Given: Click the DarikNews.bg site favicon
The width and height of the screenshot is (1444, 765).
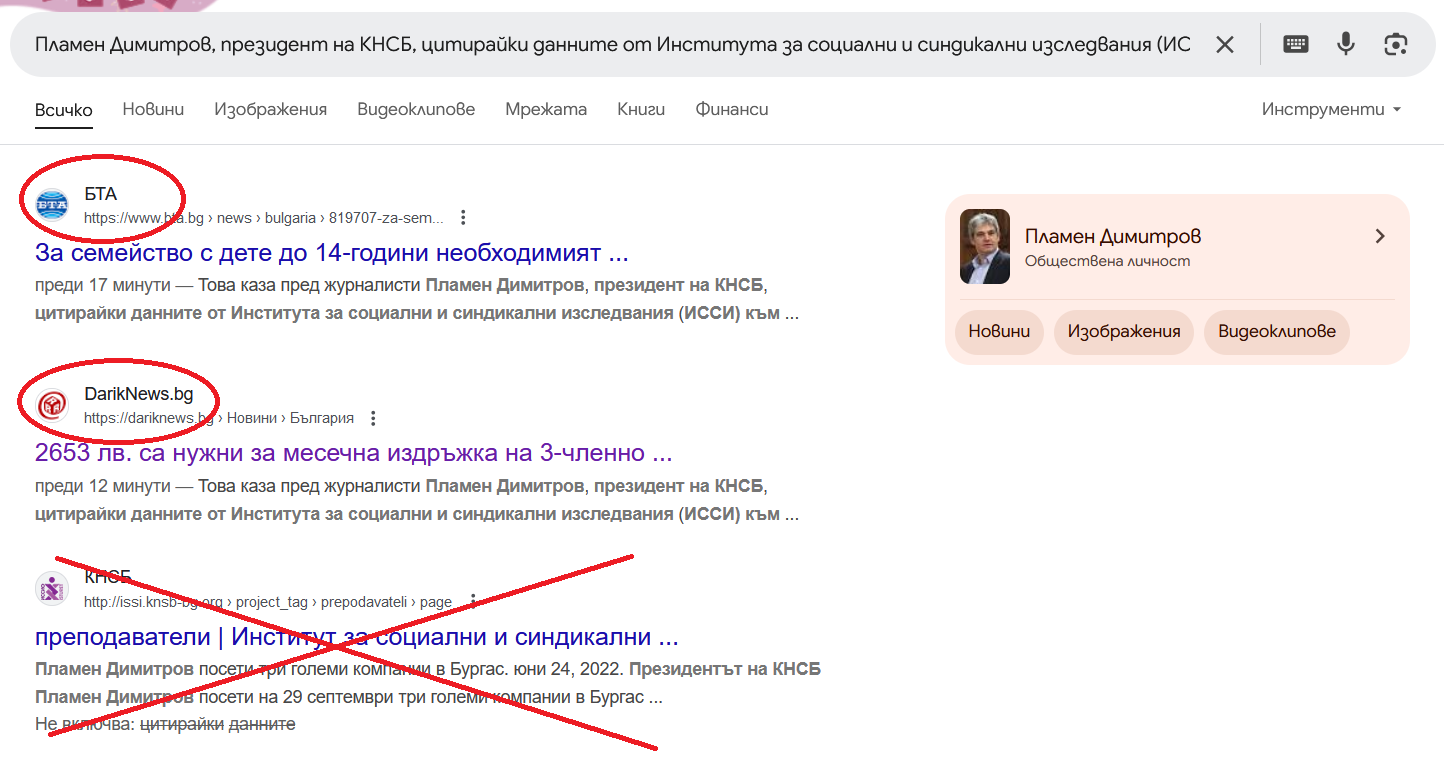Looking at the screenshot, I should point(50,406).
